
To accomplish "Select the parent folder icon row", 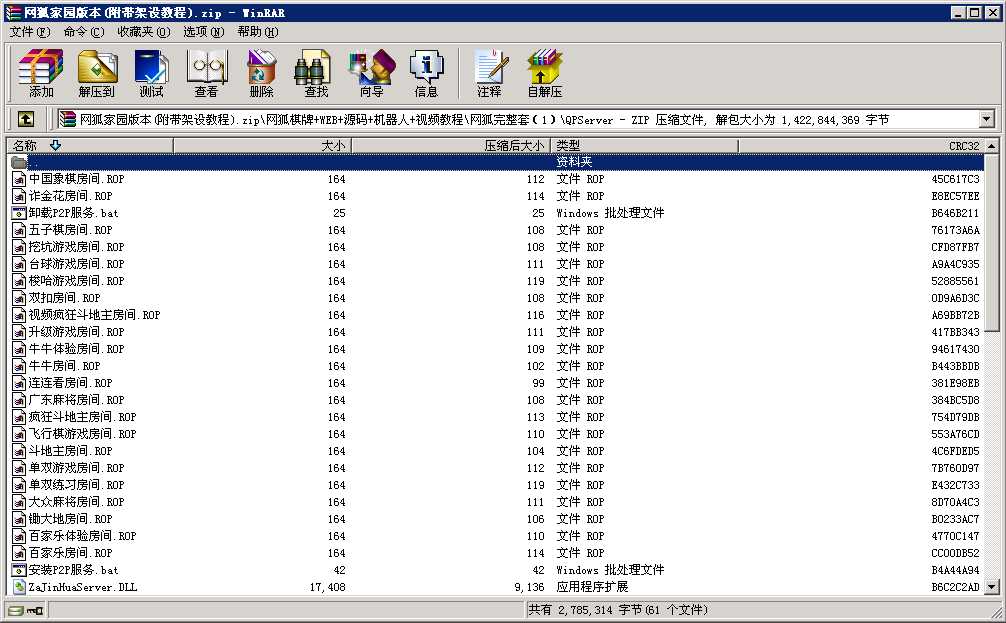I will pos(496,162).
